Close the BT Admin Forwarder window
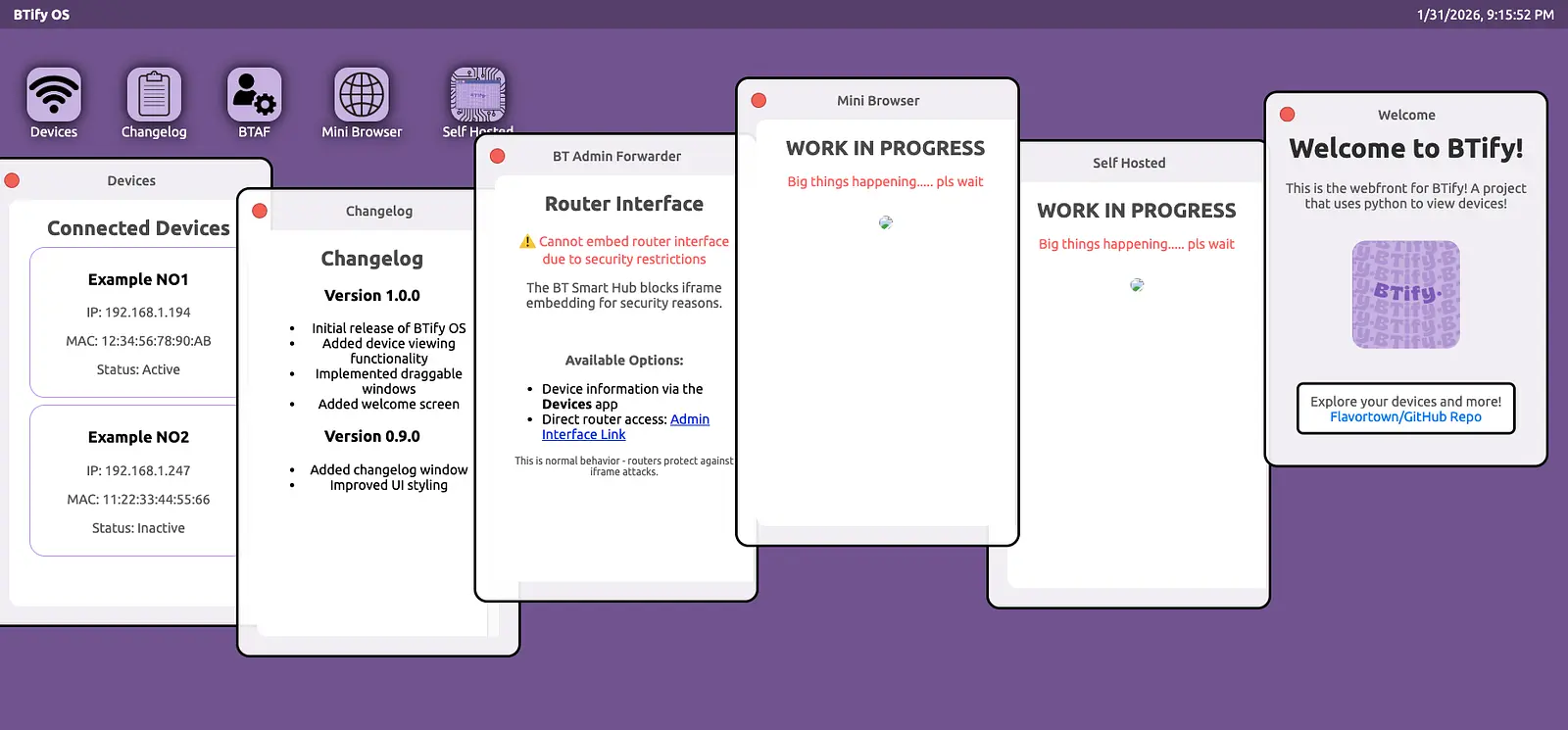Screen dimensions: 1568x730 point(497,156)
